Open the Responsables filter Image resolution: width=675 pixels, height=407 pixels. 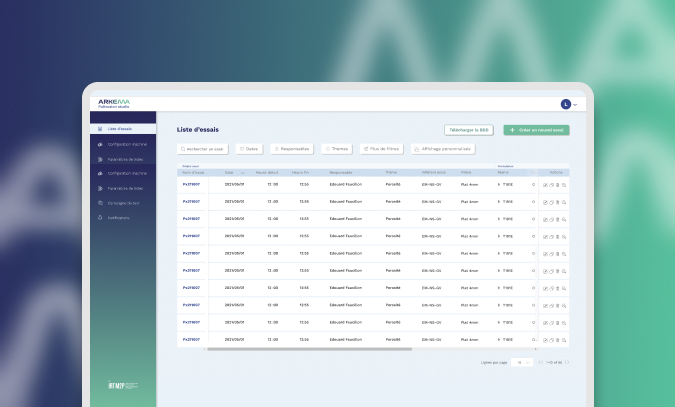293,149
